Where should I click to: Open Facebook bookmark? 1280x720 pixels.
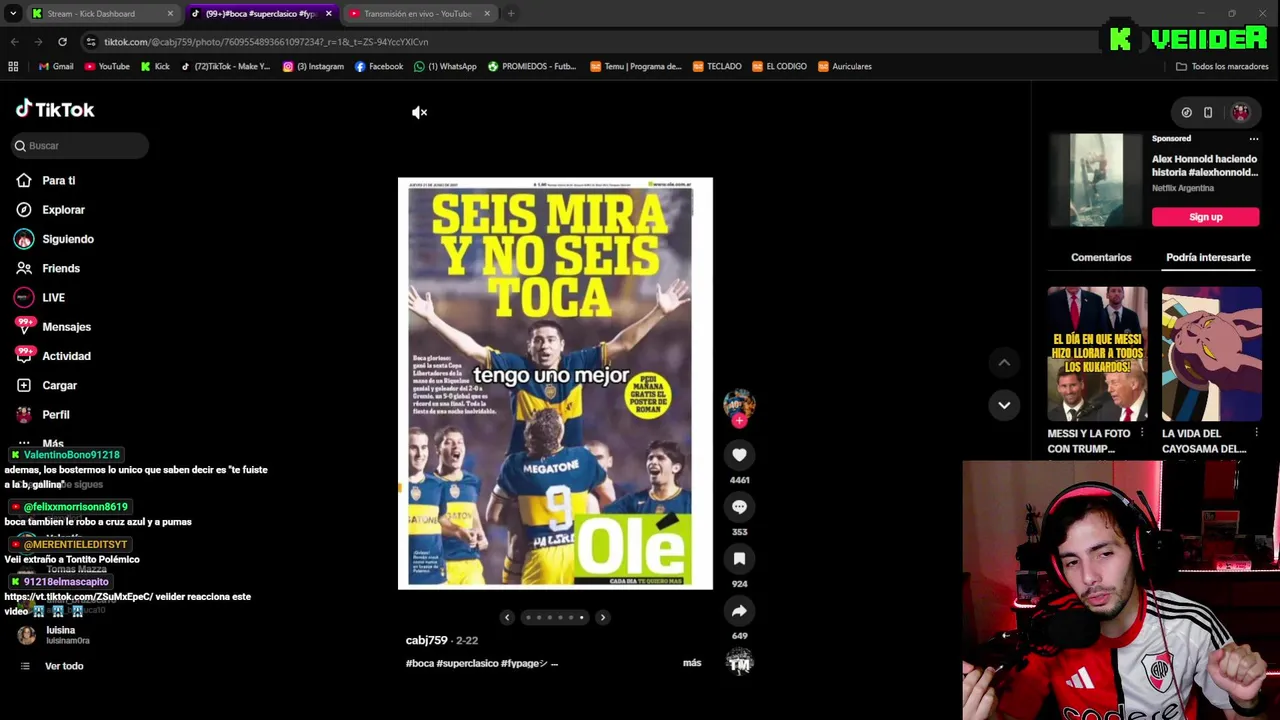click(x=379, y=67)
